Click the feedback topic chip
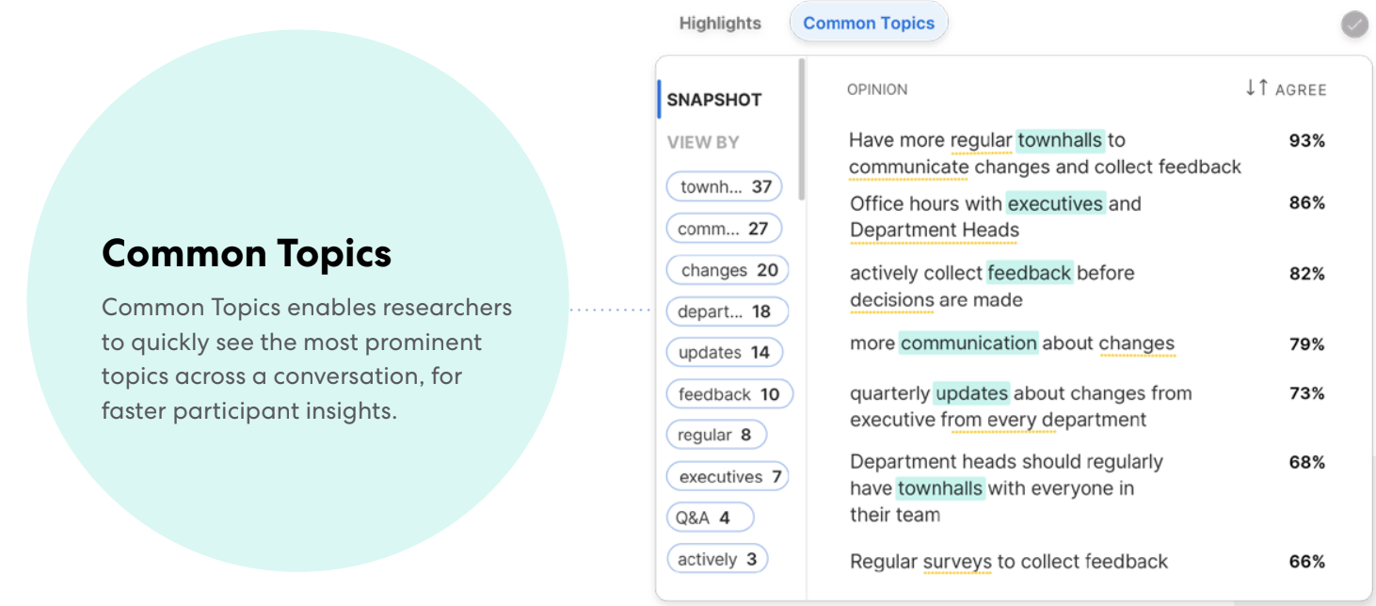 pyautogui.click(x=729, y=394)
